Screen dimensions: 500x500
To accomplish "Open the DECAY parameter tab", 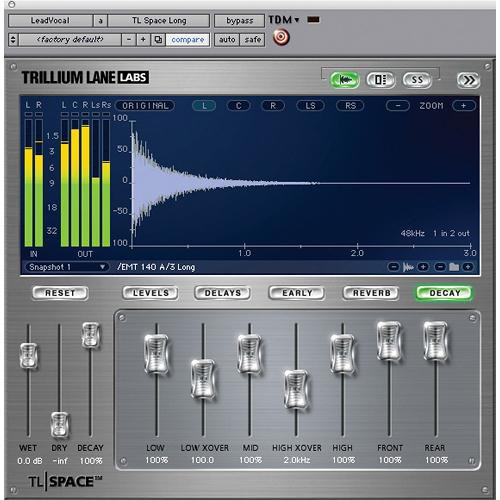I will [445, 293].
